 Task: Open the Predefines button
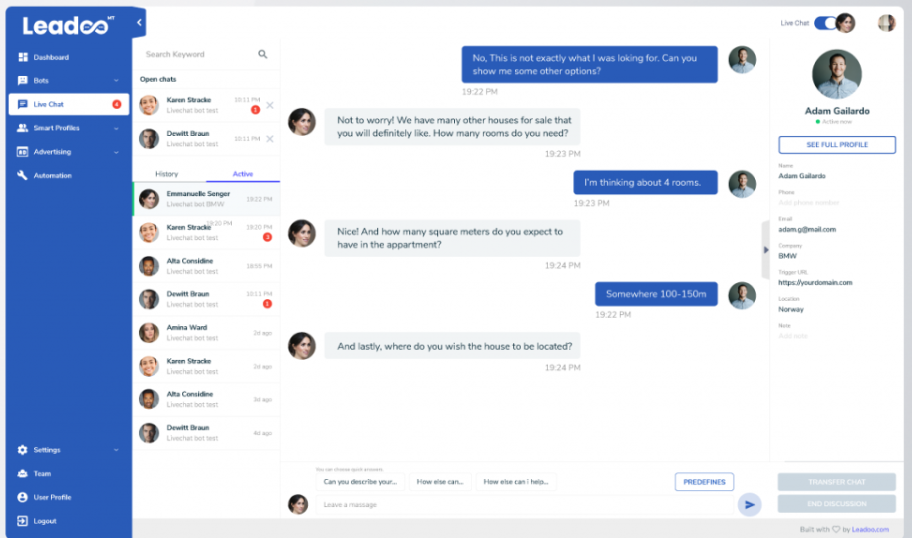704,482
